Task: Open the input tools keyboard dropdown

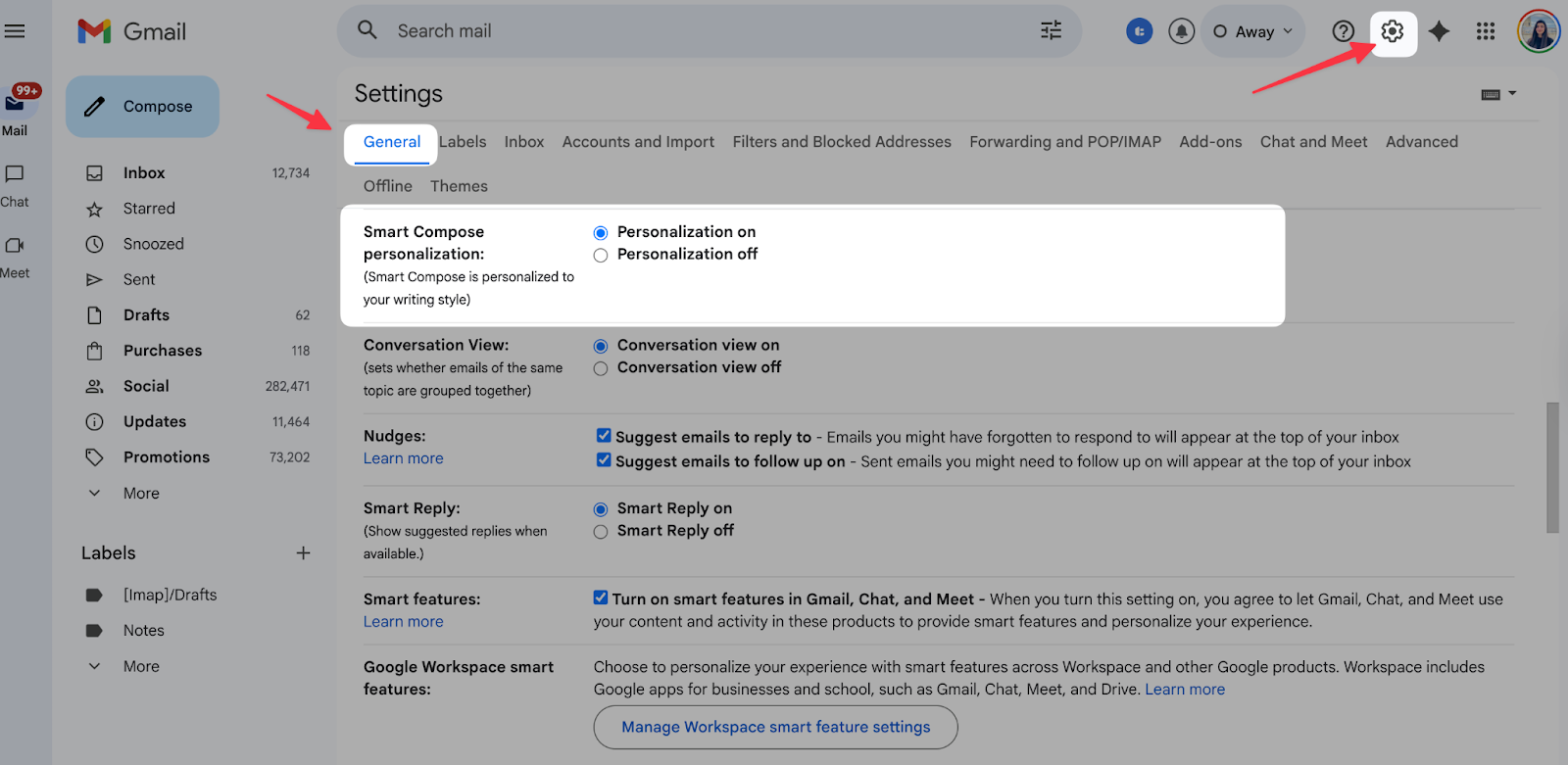Action: point(1498,94)
